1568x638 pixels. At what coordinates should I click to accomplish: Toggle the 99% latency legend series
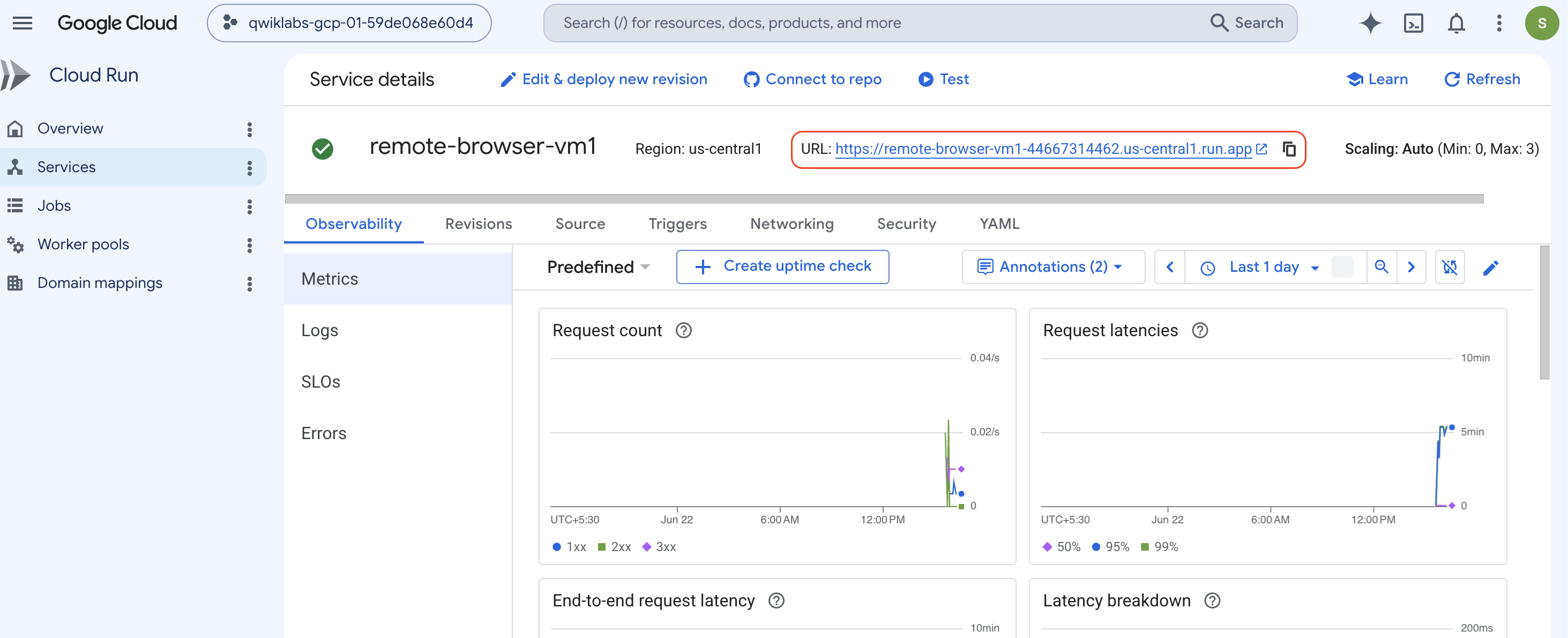1159,547
